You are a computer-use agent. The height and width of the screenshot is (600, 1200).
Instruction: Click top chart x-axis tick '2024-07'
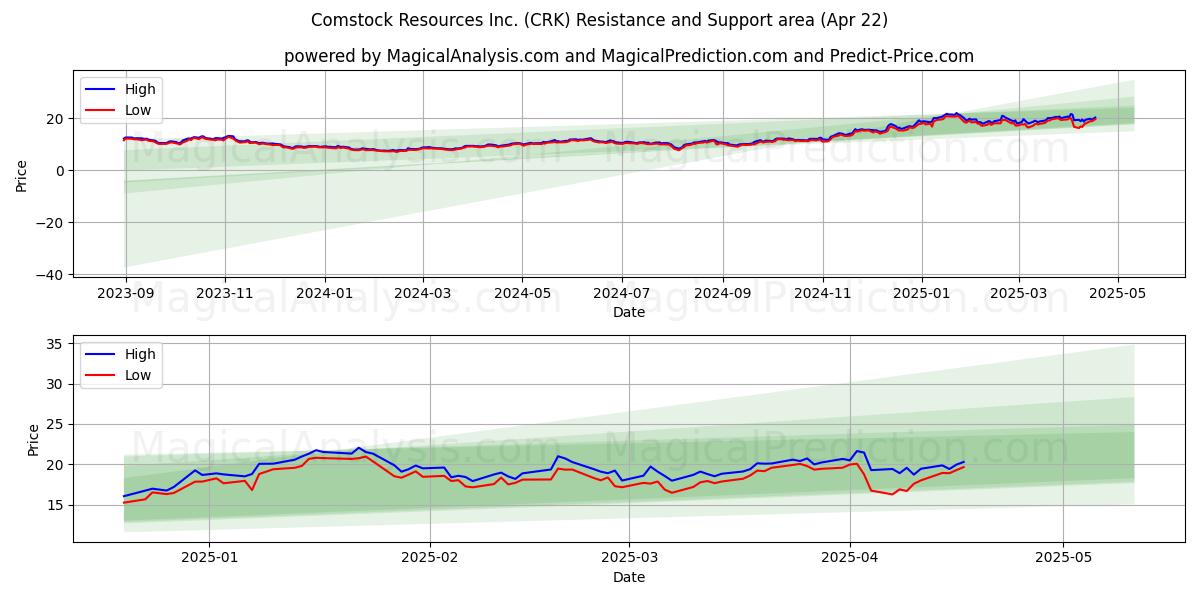click(x=622, y=295)
